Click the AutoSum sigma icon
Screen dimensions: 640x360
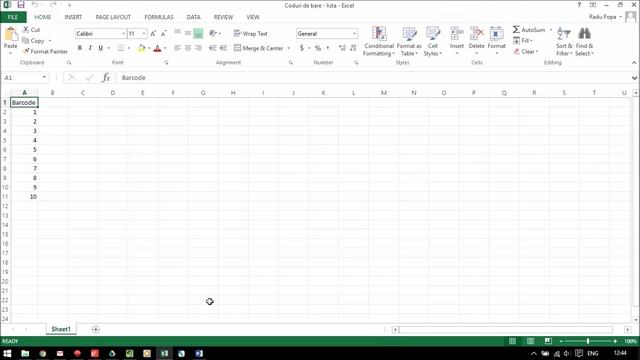(516, 29)
